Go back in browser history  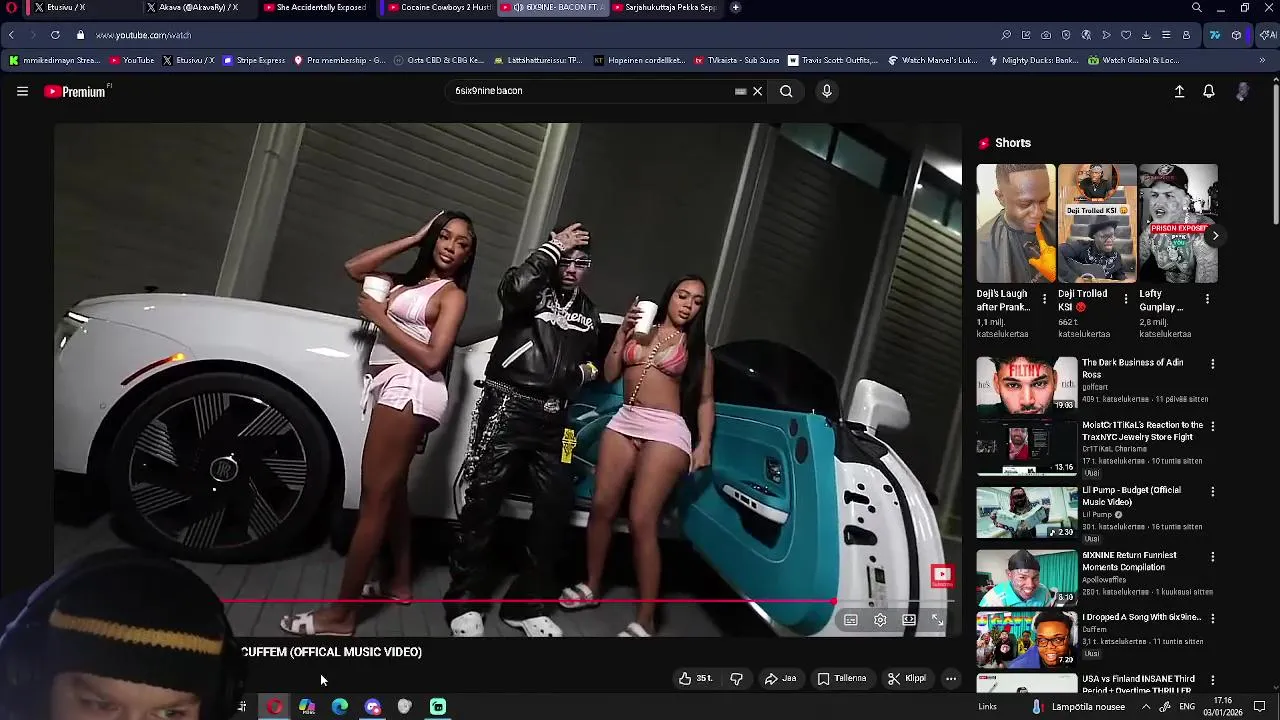coord(11,35)
